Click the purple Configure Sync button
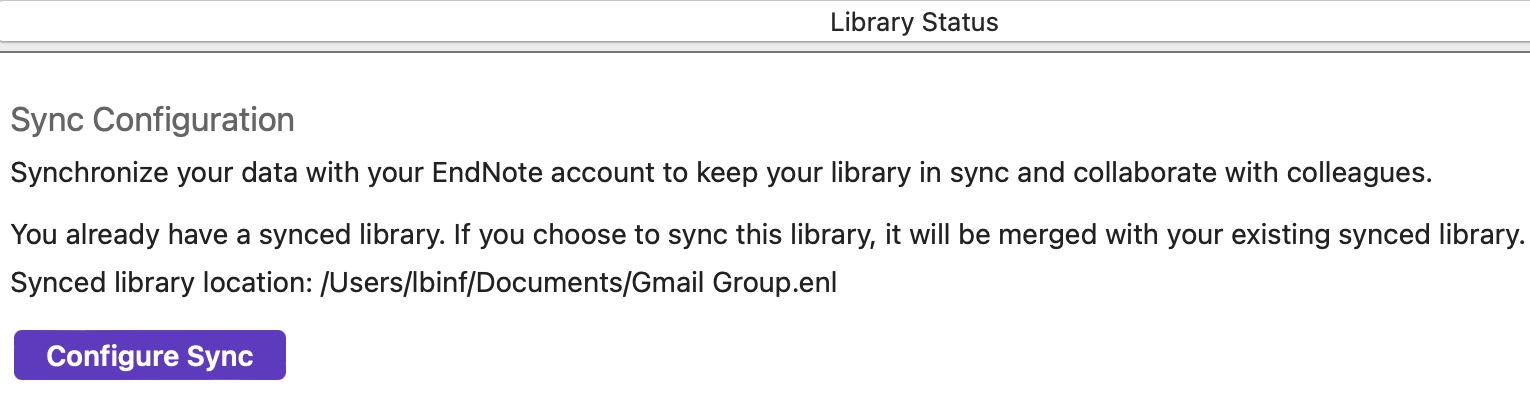 click(x=150, y=356)
